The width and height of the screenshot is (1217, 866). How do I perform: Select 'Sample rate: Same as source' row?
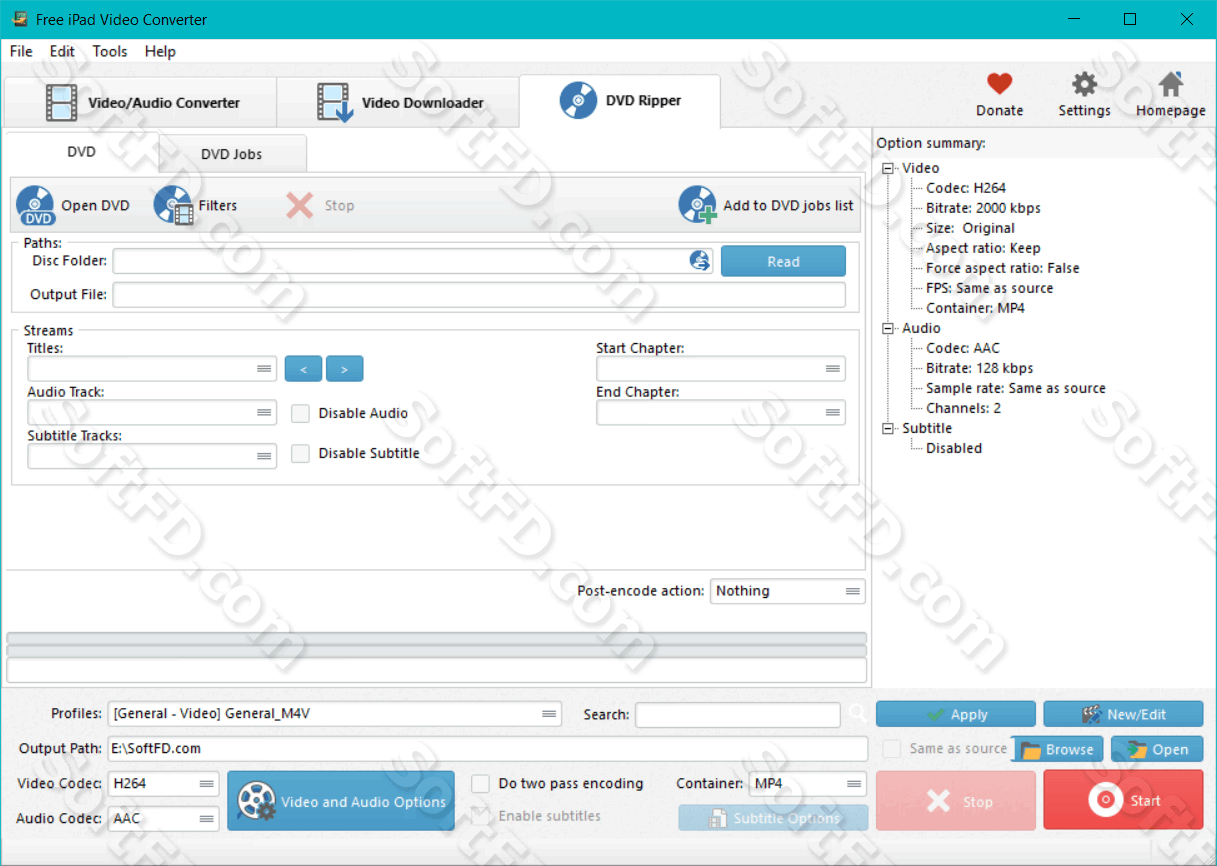click(1016, 388)
